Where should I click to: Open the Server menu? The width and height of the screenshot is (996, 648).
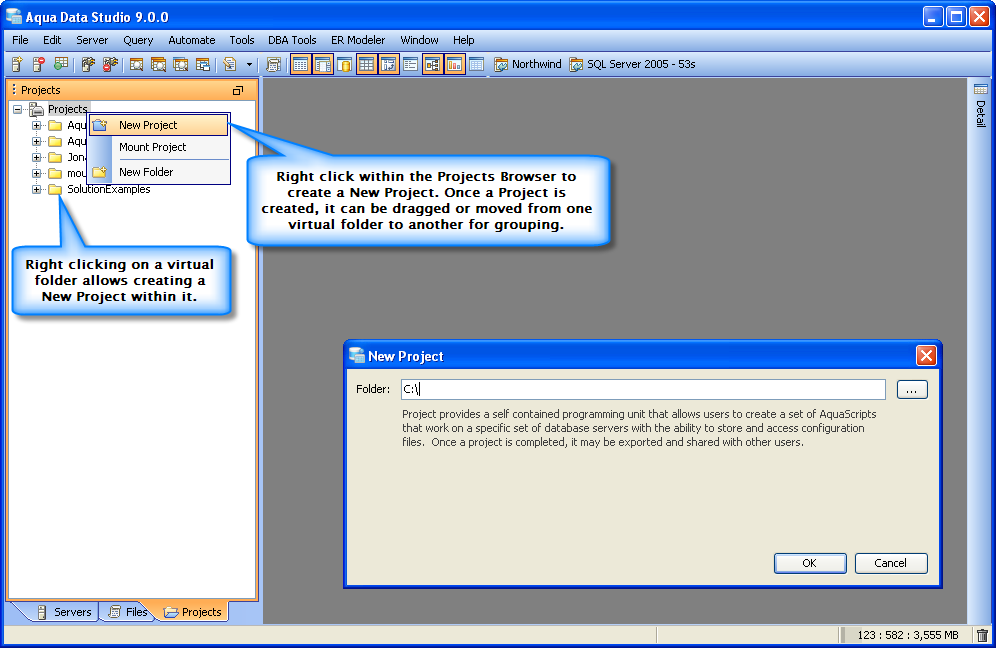point(92,40)
